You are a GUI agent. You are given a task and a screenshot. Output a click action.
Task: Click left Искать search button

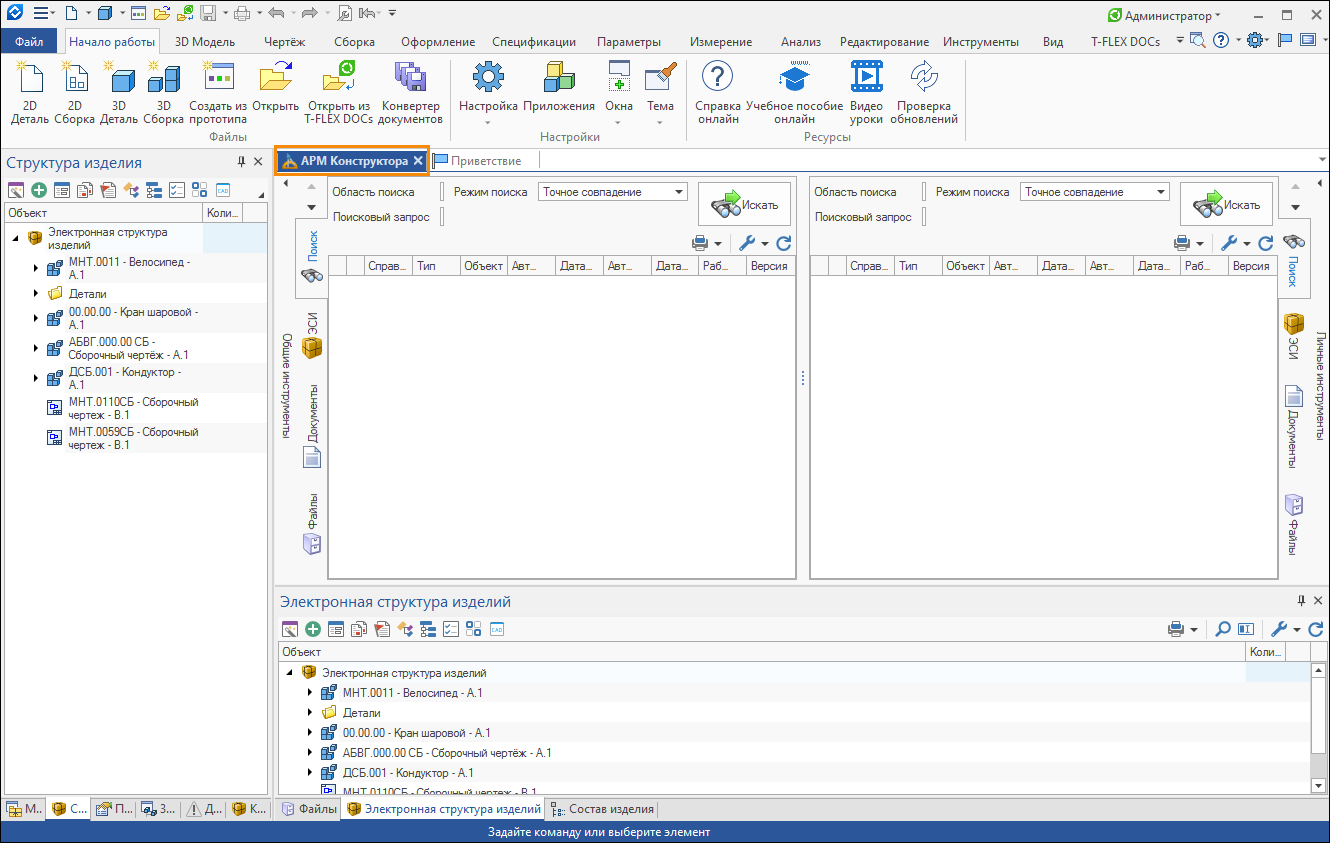[744, 204]
